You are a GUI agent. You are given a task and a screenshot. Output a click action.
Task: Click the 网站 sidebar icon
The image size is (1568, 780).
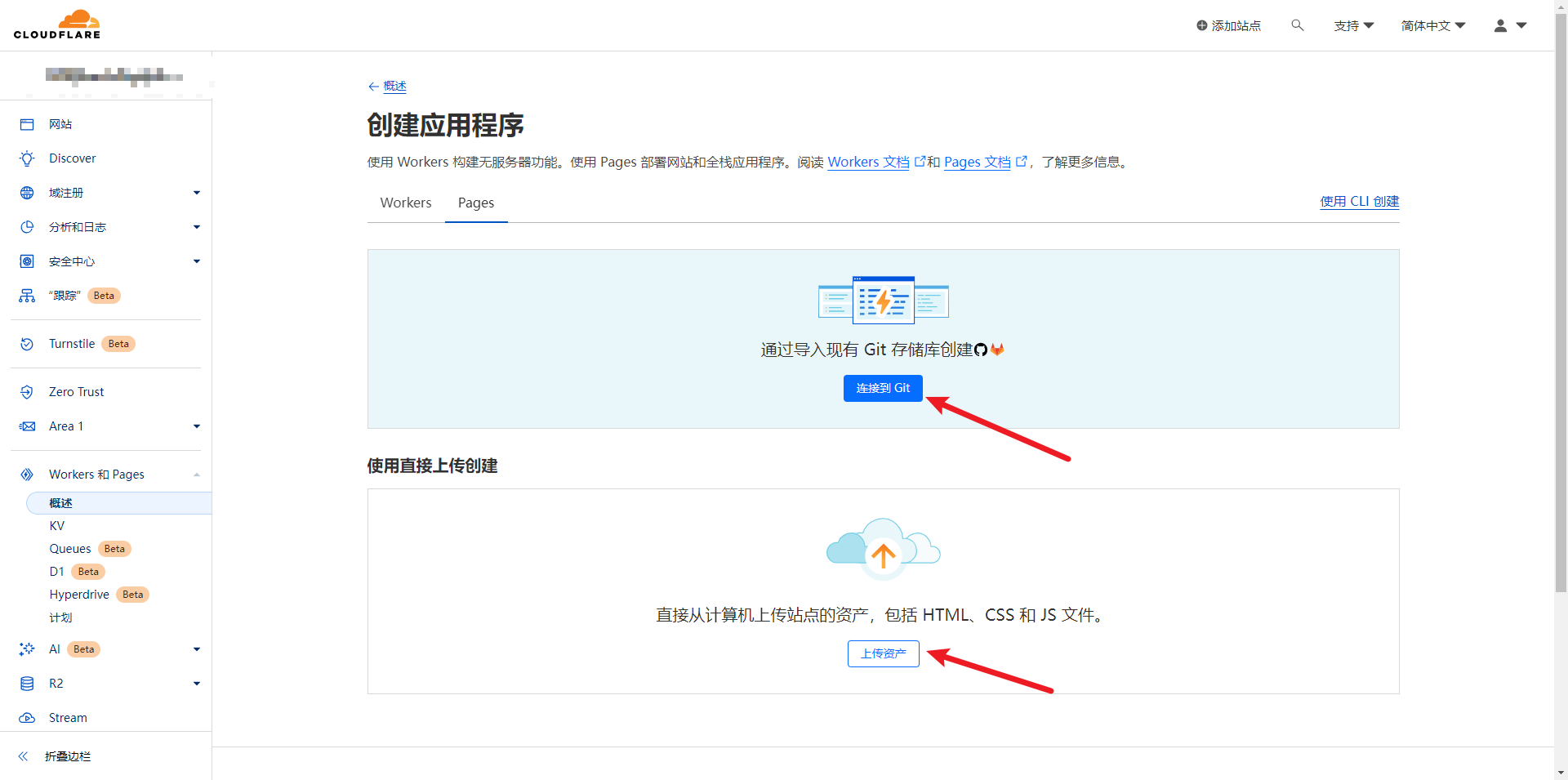pyautogui.click(x=27, y=124)
